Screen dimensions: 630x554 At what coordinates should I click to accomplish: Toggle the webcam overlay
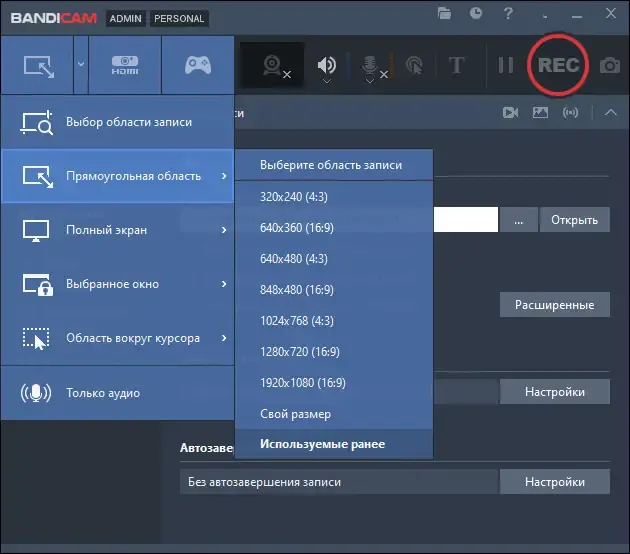pos(272,65)
